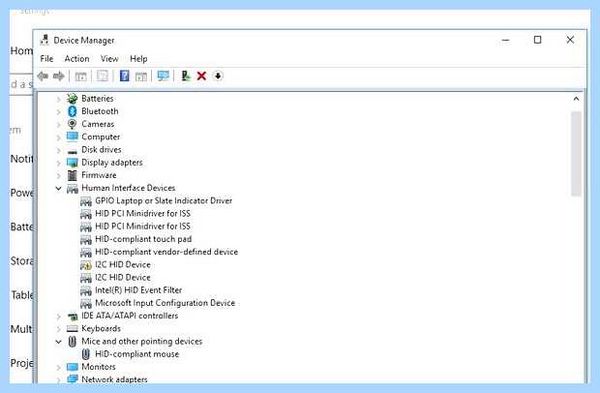Click the red X uninstall device icon
The image size is (600, 393).
click(202, 76)
